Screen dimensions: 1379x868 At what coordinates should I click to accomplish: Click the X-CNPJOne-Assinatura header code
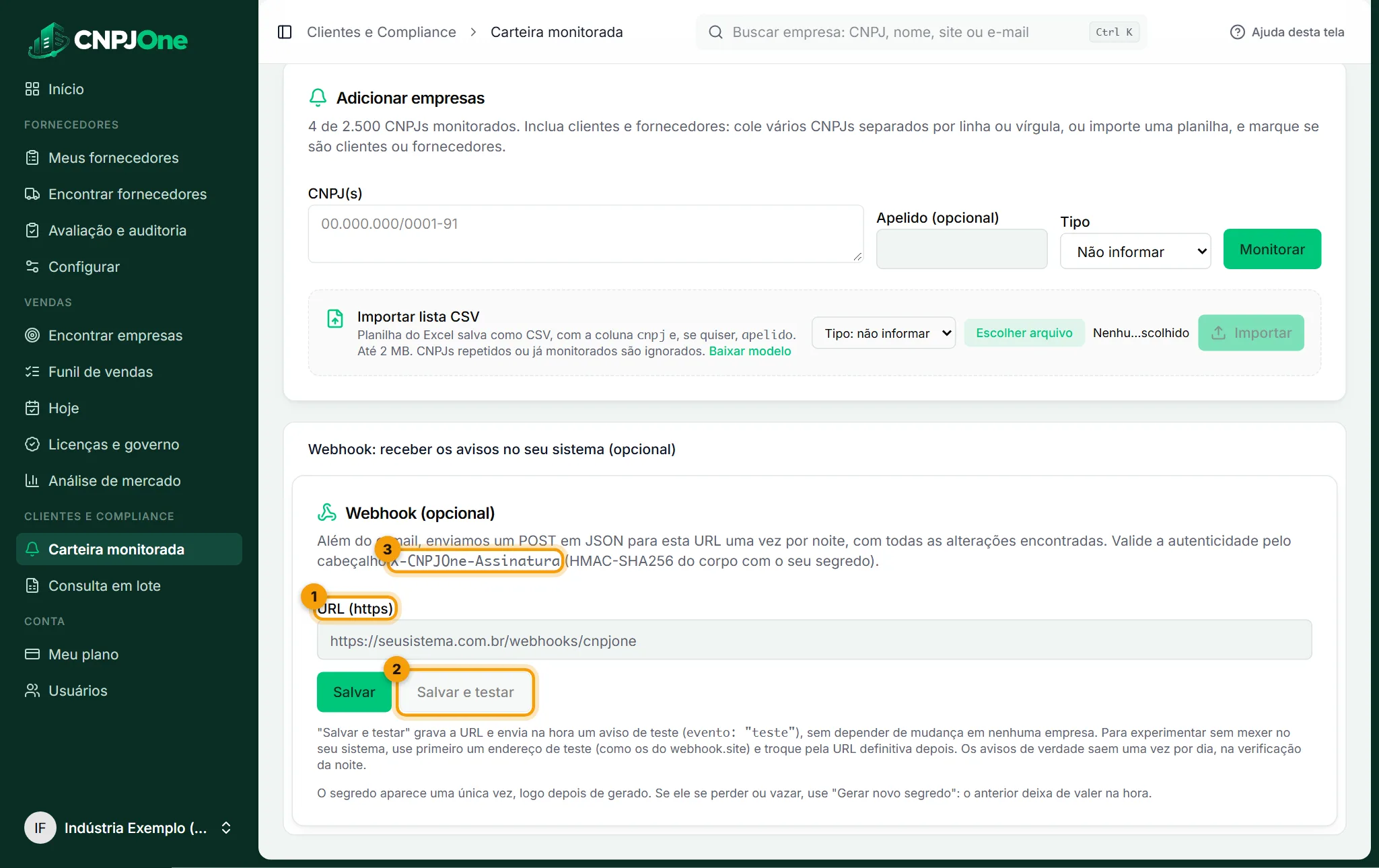tap(476, 561)
